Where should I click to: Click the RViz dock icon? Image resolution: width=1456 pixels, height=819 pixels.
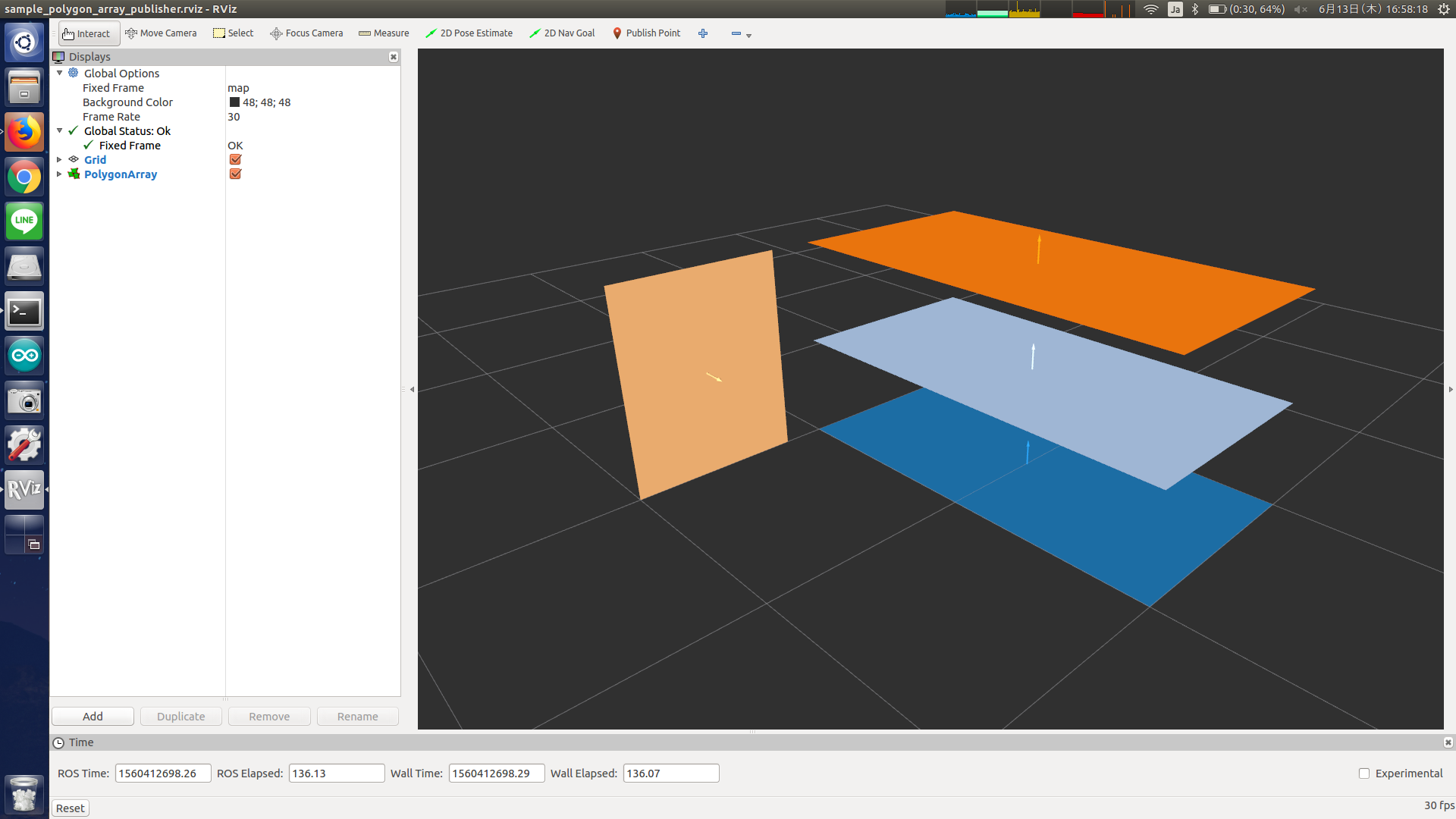(24, 490)
